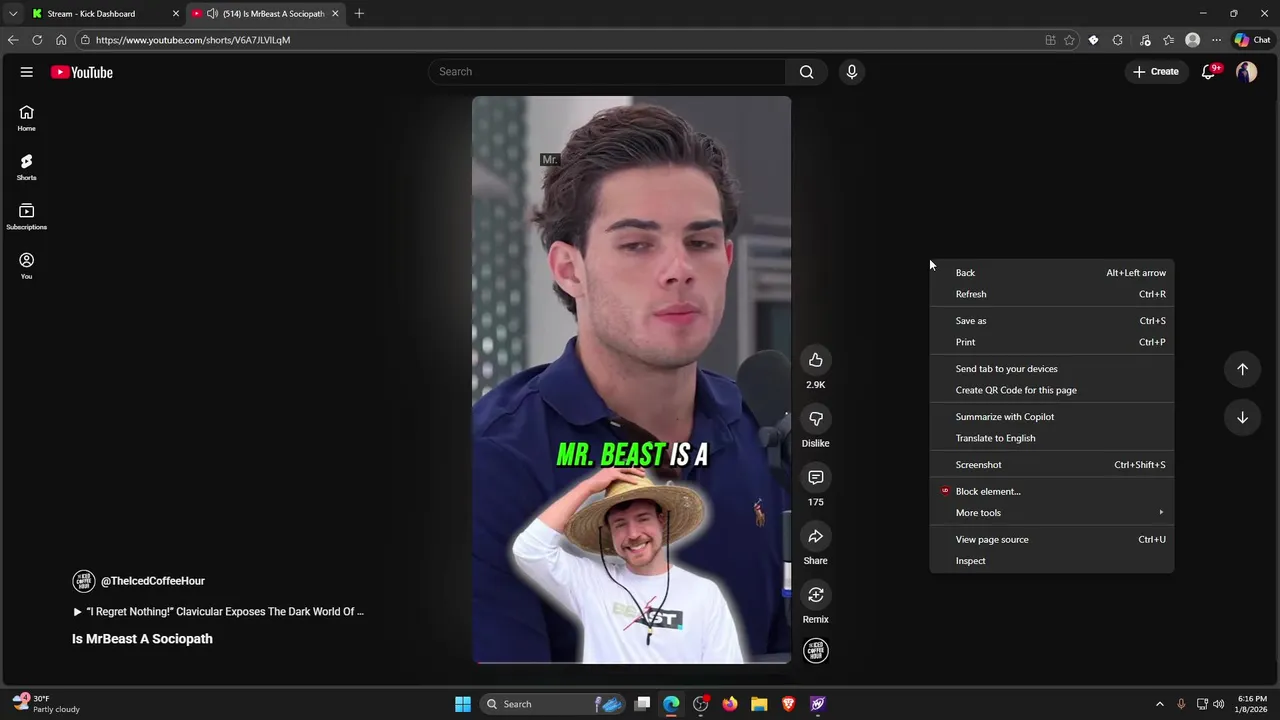The height and width of the screenshot is (720, 1280).
Task: Open the Iced Coffee Hour sound thumbnail
Action: [x=816, y=651]
